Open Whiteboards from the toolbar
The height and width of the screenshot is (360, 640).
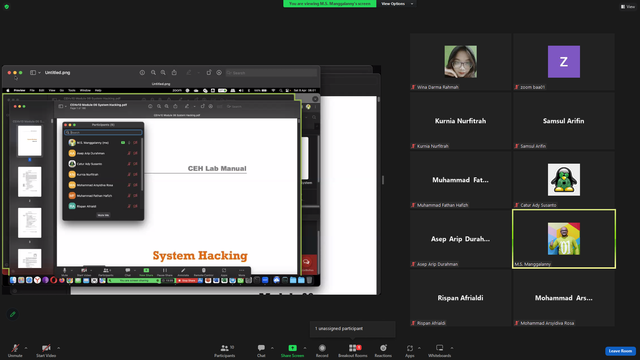coord(440,350)
